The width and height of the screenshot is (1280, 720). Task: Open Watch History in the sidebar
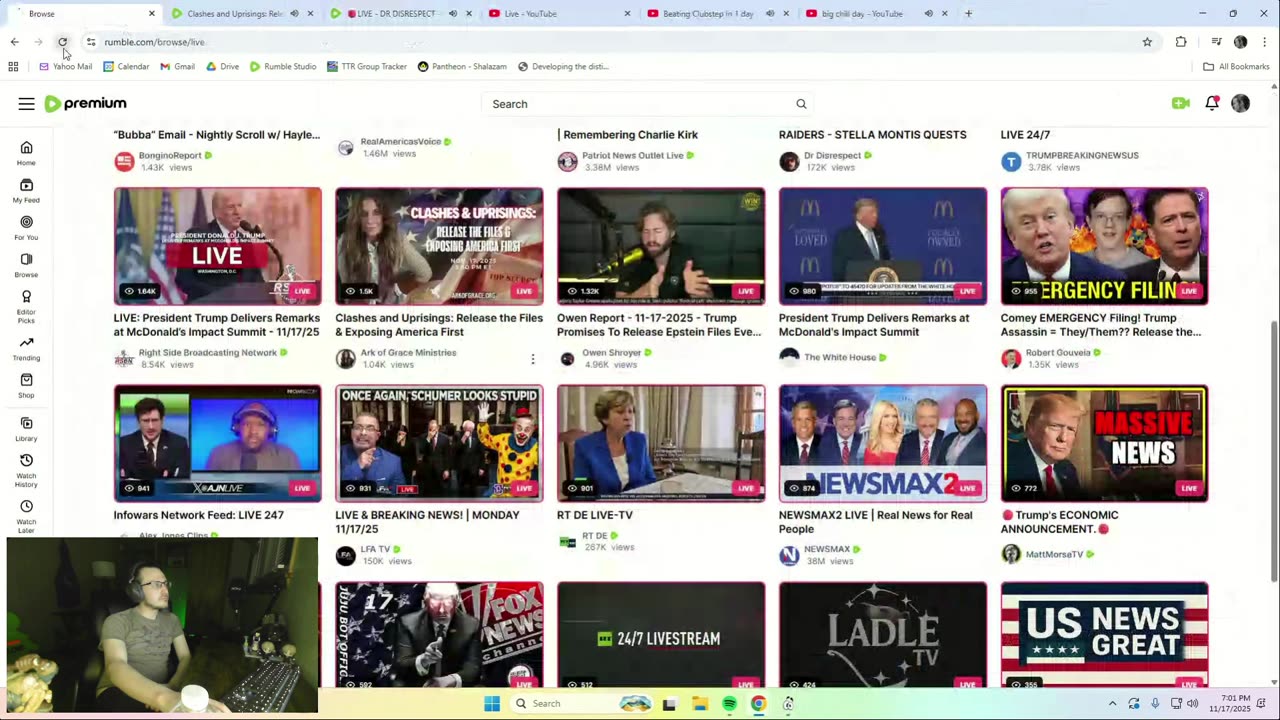[x=26, y=470]
